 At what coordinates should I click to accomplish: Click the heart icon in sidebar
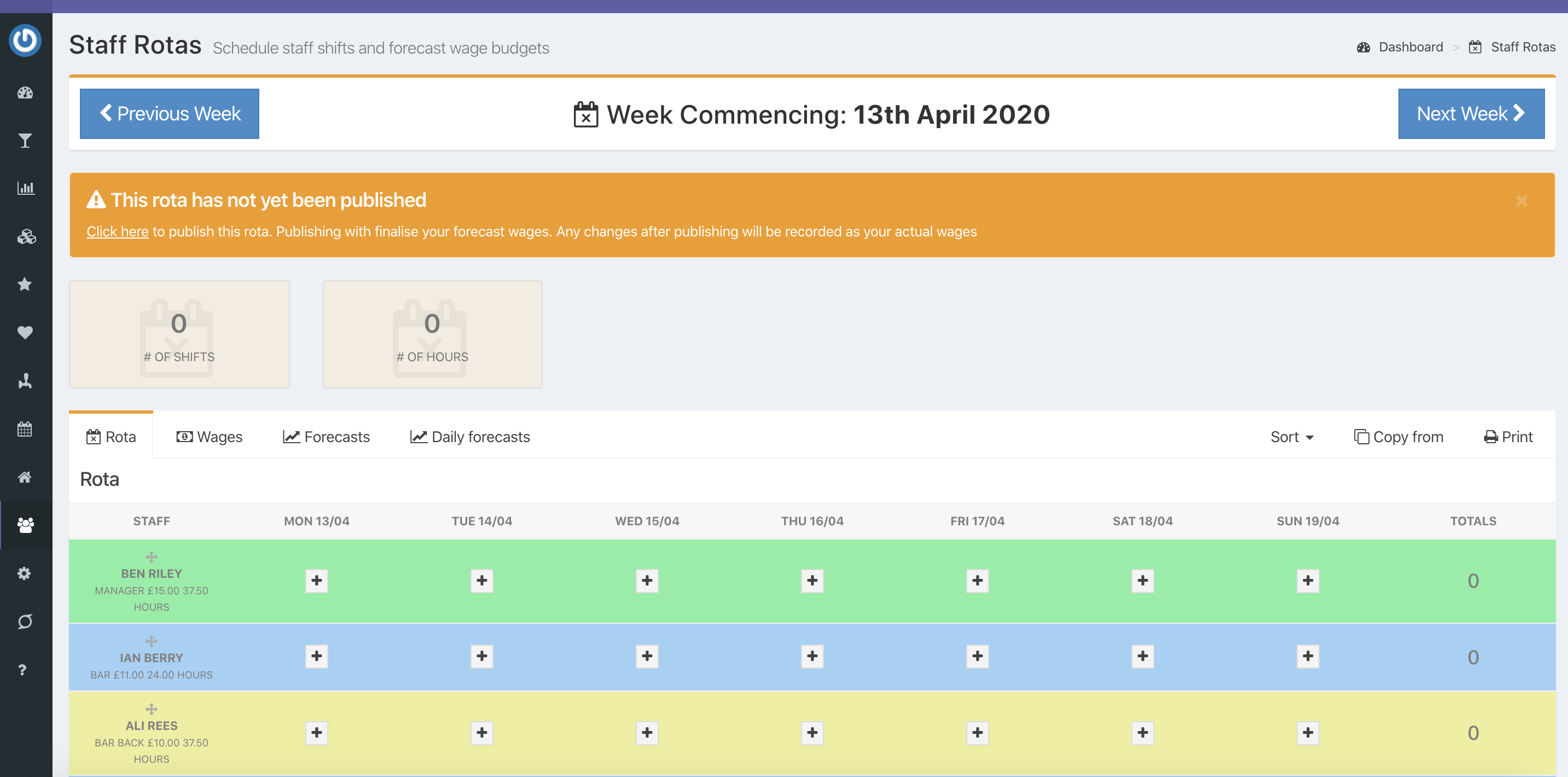pyautogui.click(x=25, y=332)
